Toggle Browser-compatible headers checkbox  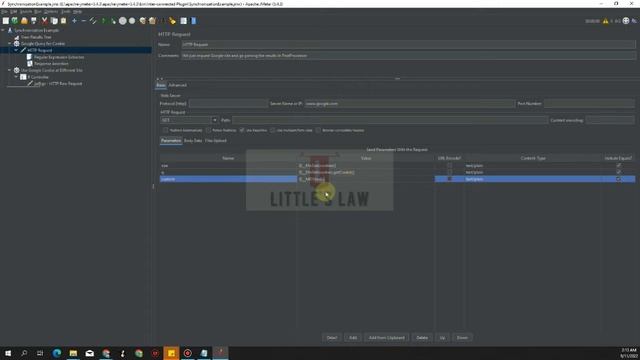click(318, 130)
